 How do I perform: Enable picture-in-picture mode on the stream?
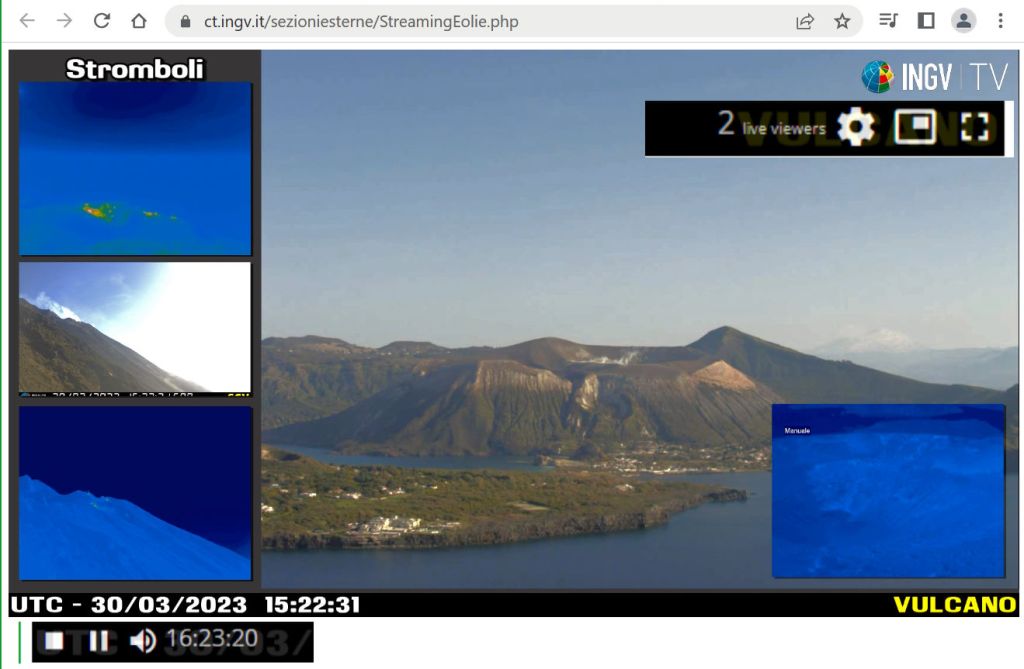click(x=914, y=126)
